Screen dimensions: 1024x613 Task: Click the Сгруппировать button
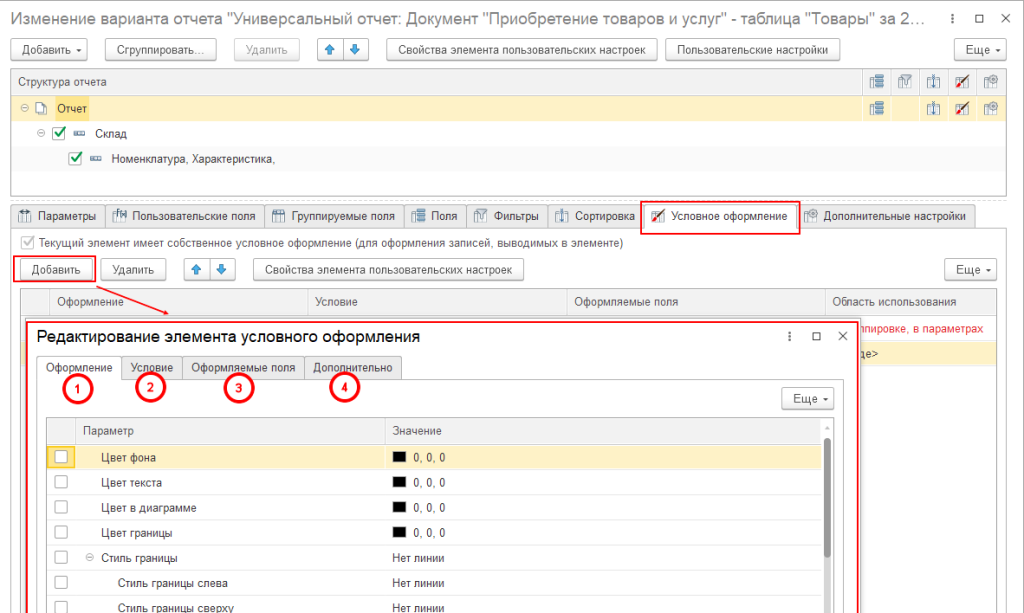(x=160, y=50)
